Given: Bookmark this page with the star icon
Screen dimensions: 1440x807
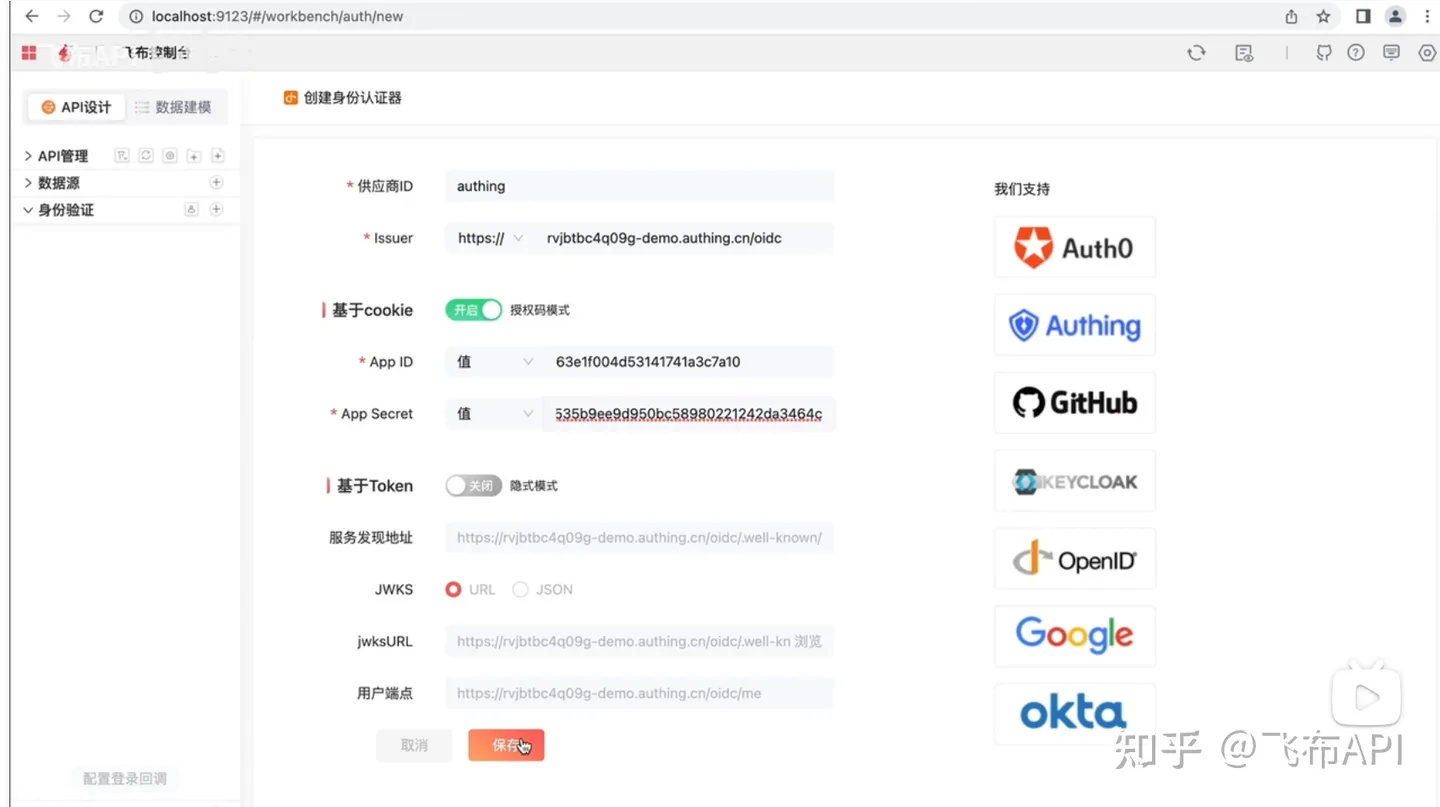Looking at the screenshot, I should point(1323,16).
